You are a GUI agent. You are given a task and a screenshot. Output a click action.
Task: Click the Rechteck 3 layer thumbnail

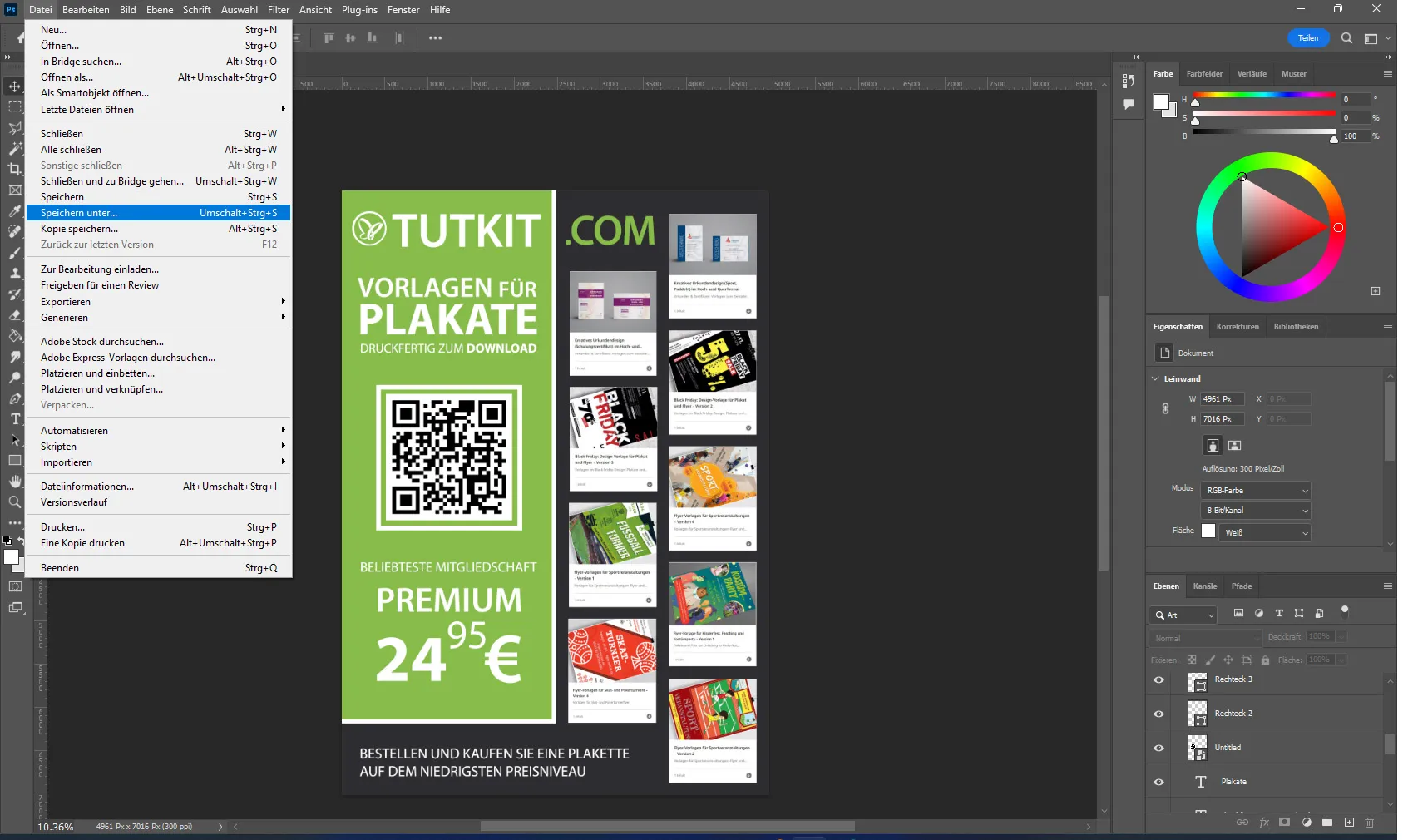click(1198, 682)
